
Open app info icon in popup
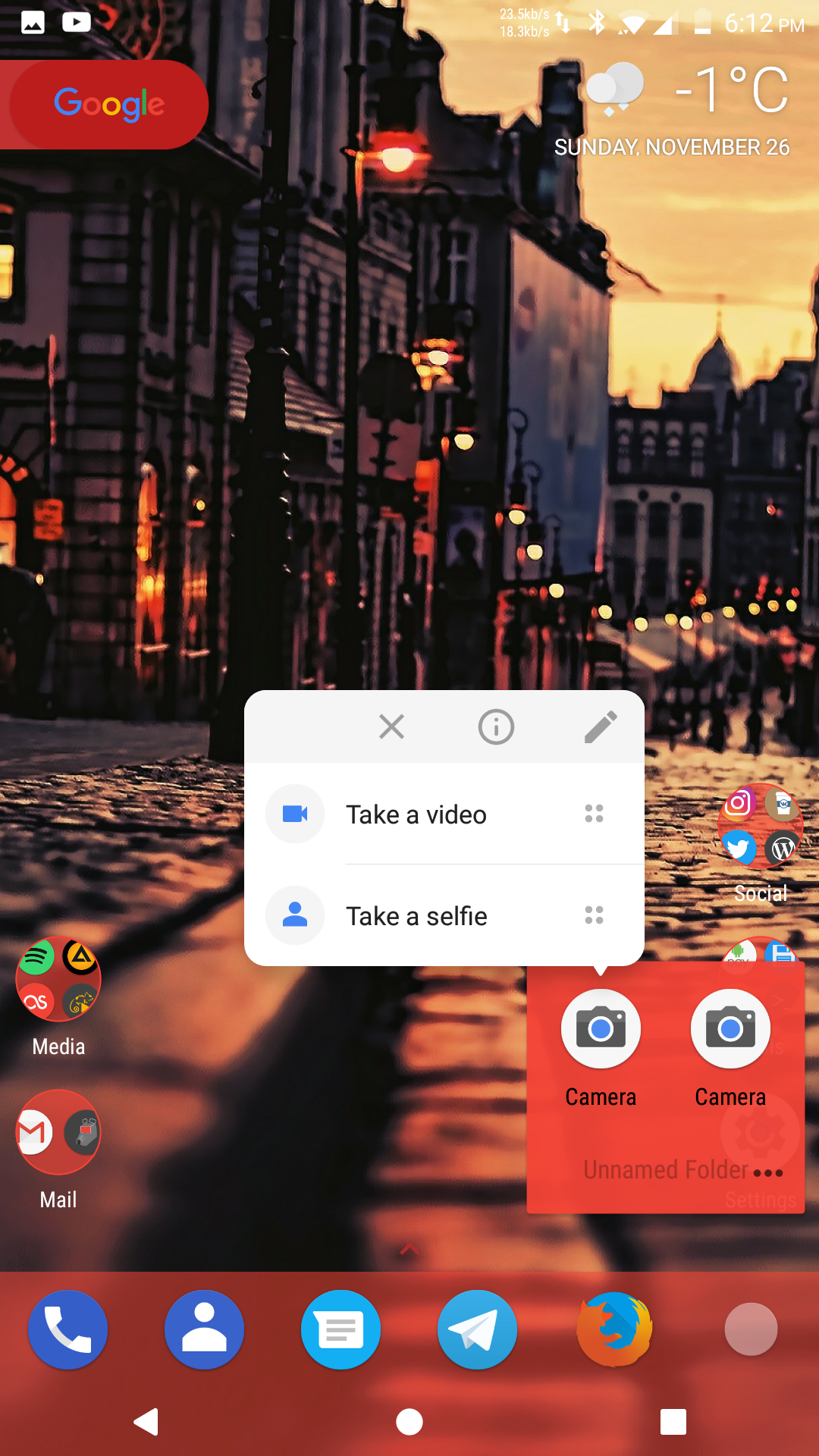496,726
